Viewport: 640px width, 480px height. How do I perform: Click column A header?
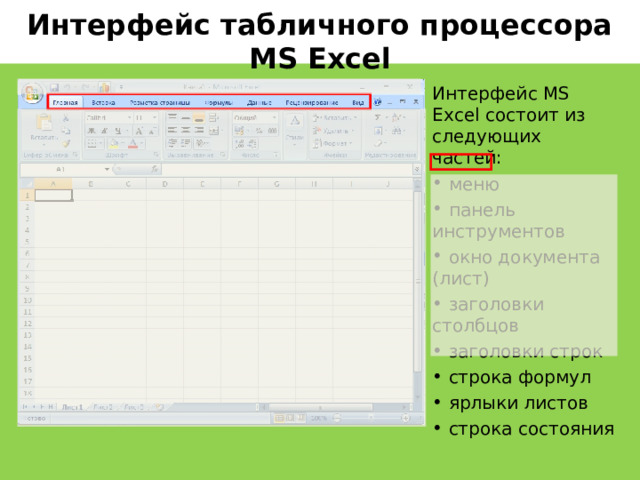point(53,184)
